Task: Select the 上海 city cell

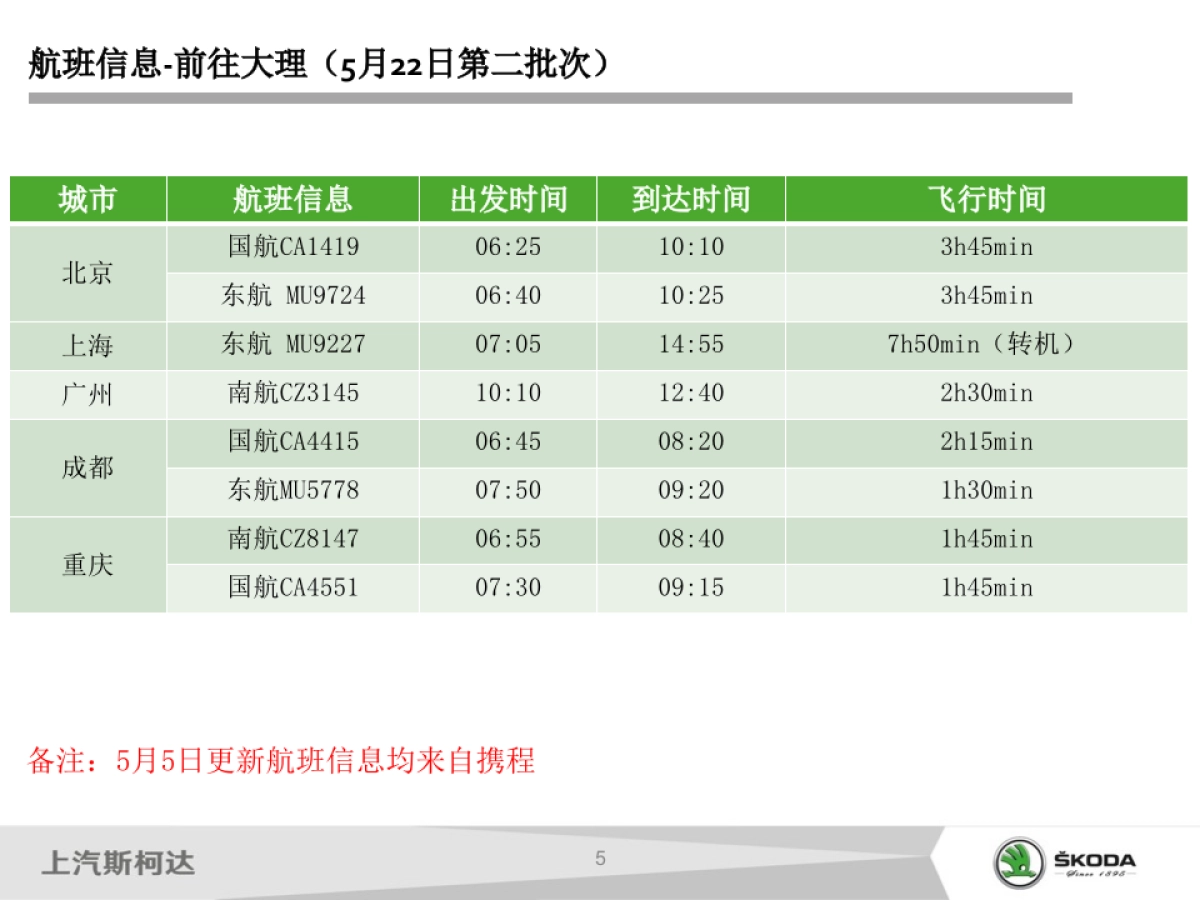Action: pos(87,345)
